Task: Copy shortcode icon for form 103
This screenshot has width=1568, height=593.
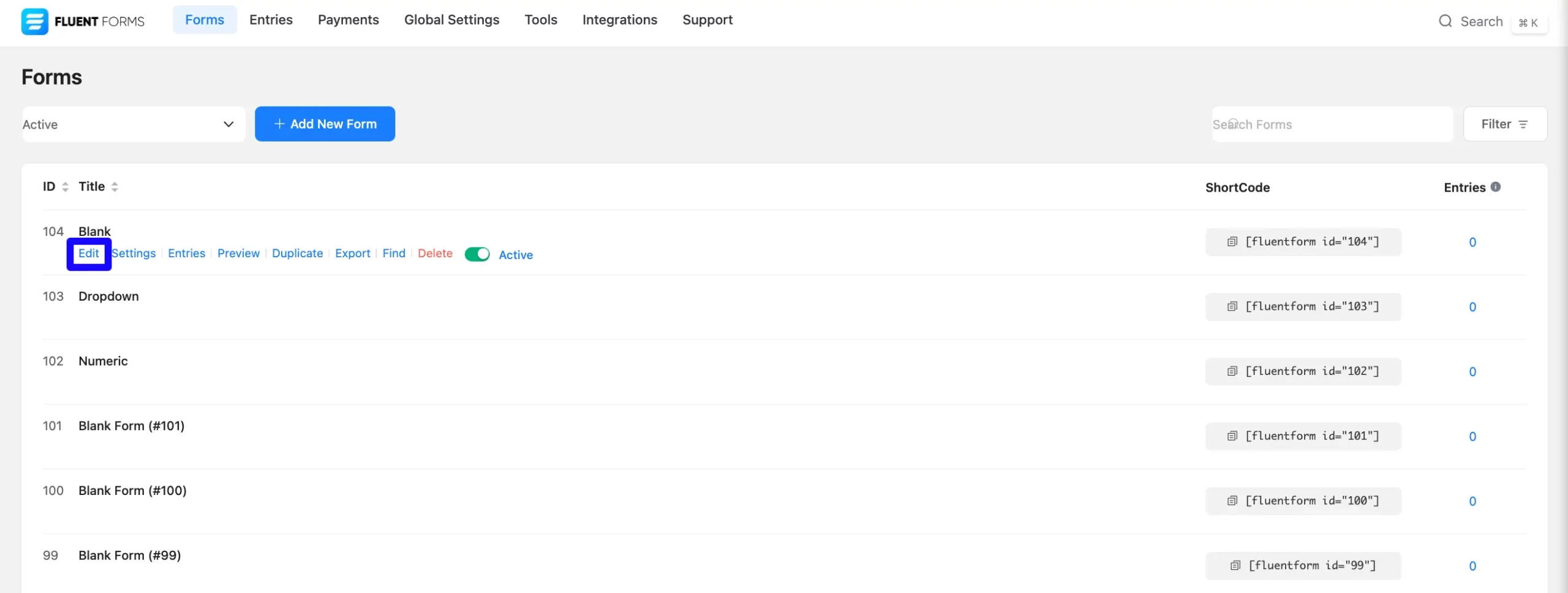Action: pos(1232,307)
